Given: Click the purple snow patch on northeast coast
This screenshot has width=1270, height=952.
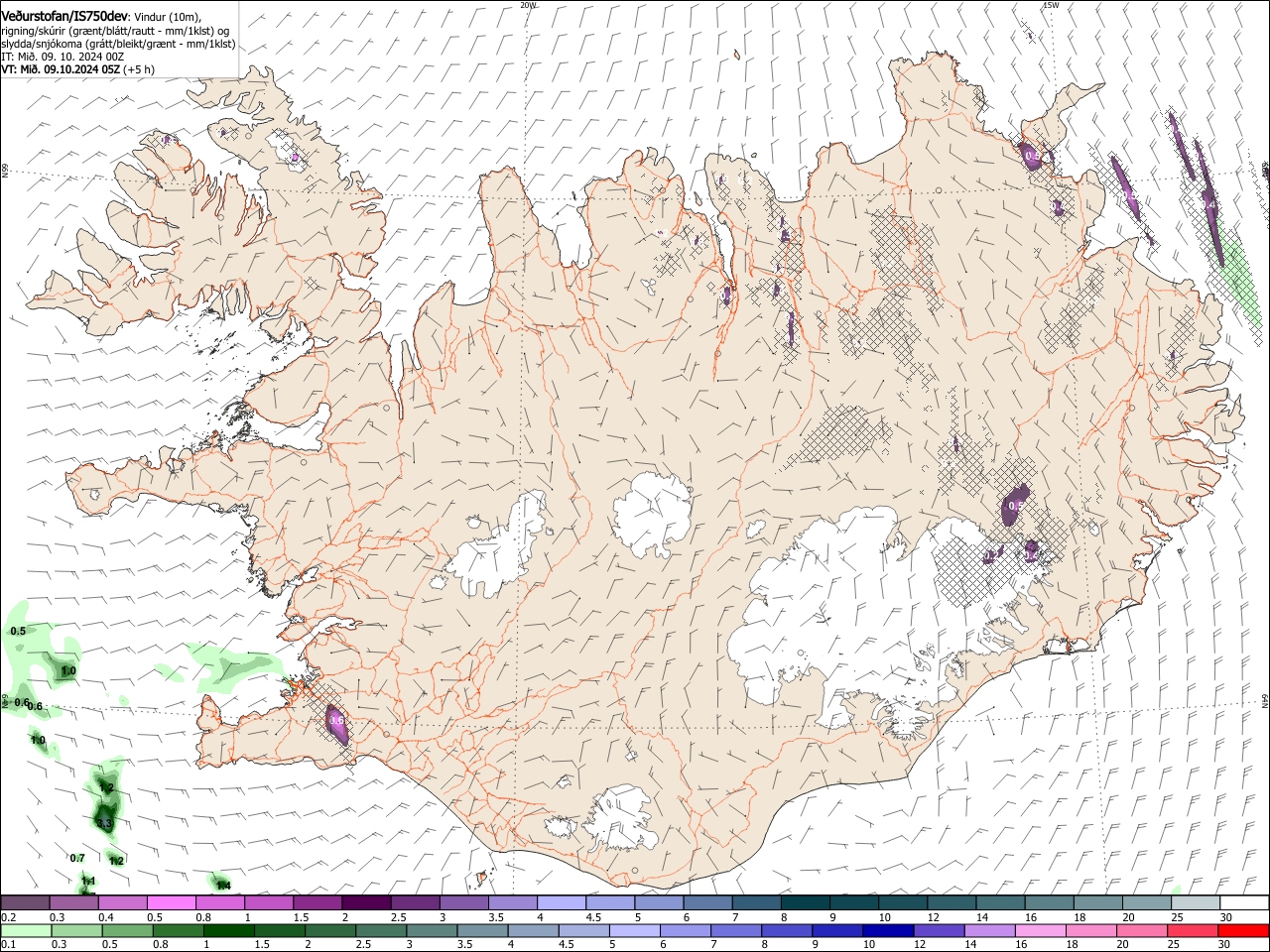Looking at the screenshot, I should click(x=1032, y=155).
